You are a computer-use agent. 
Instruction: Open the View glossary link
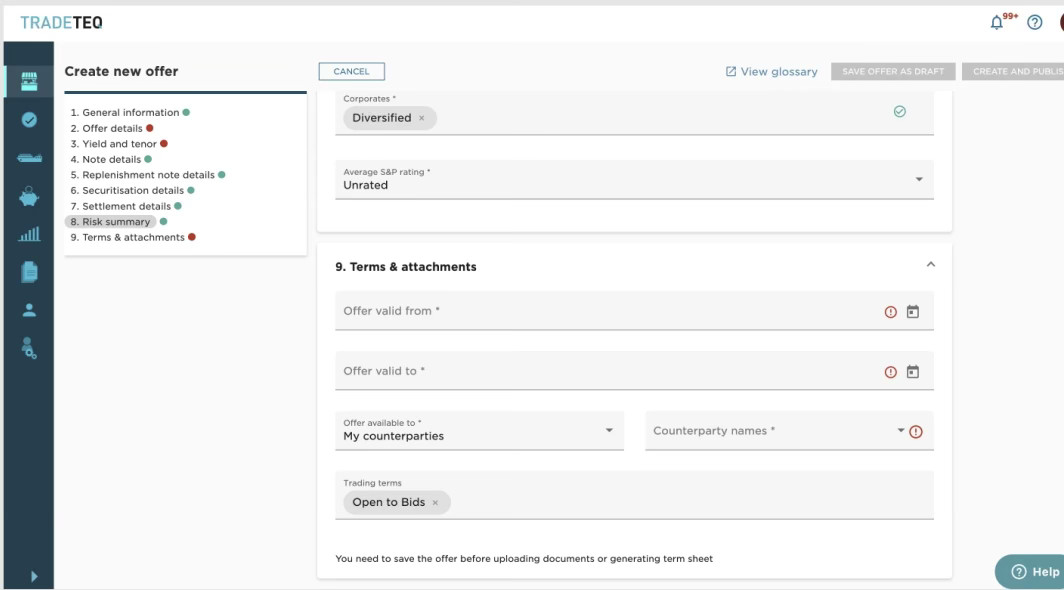pyautogui.click(x=772, y=71)
